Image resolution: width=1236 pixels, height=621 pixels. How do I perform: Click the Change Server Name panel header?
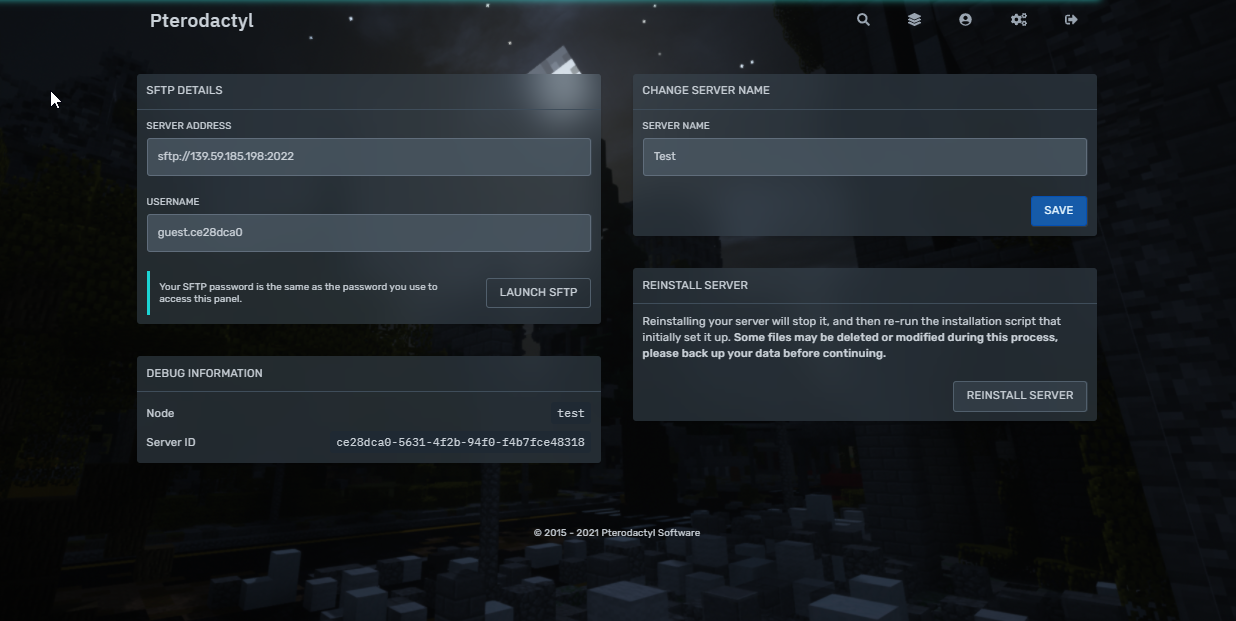coord(705,91)
